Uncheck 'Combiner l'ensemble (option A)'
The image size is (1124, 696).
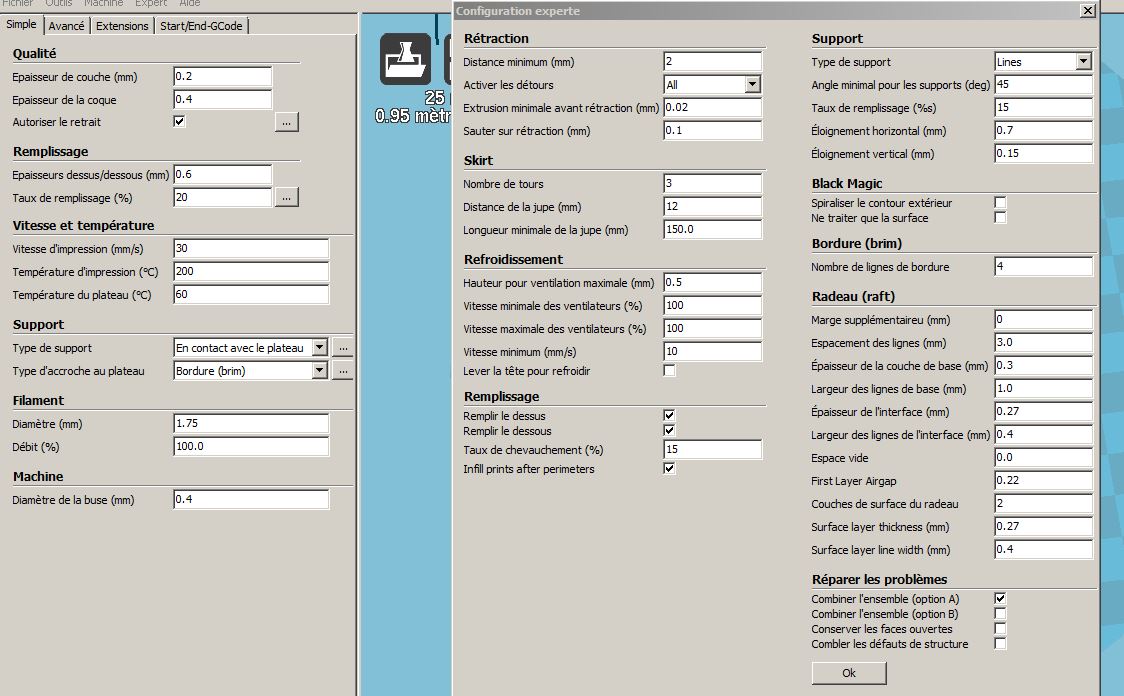click(x=1001, y=599)
